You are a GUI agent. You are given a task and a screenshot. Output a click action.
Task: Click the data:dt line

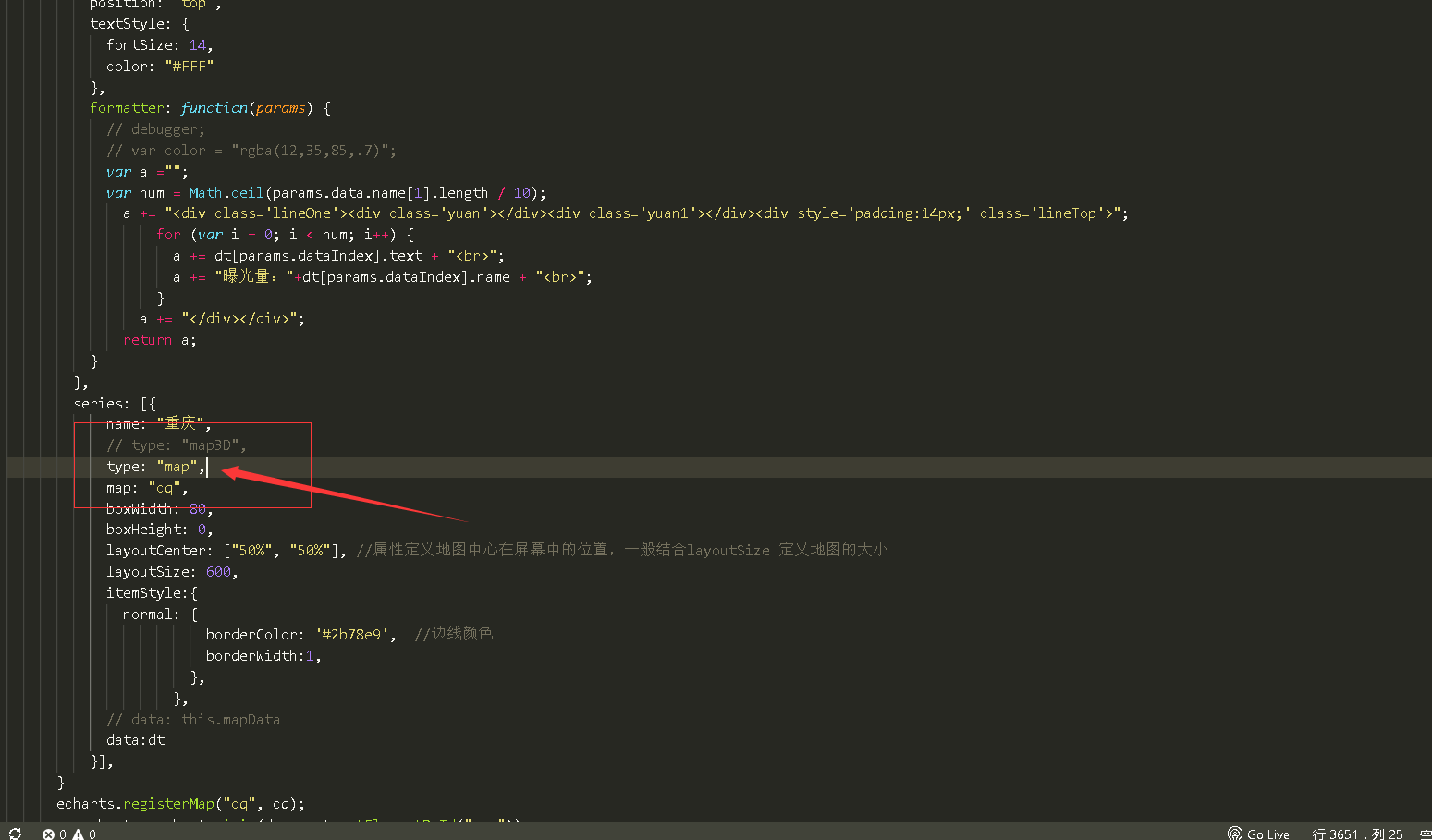pyautogui.click(x=136, y=740)
